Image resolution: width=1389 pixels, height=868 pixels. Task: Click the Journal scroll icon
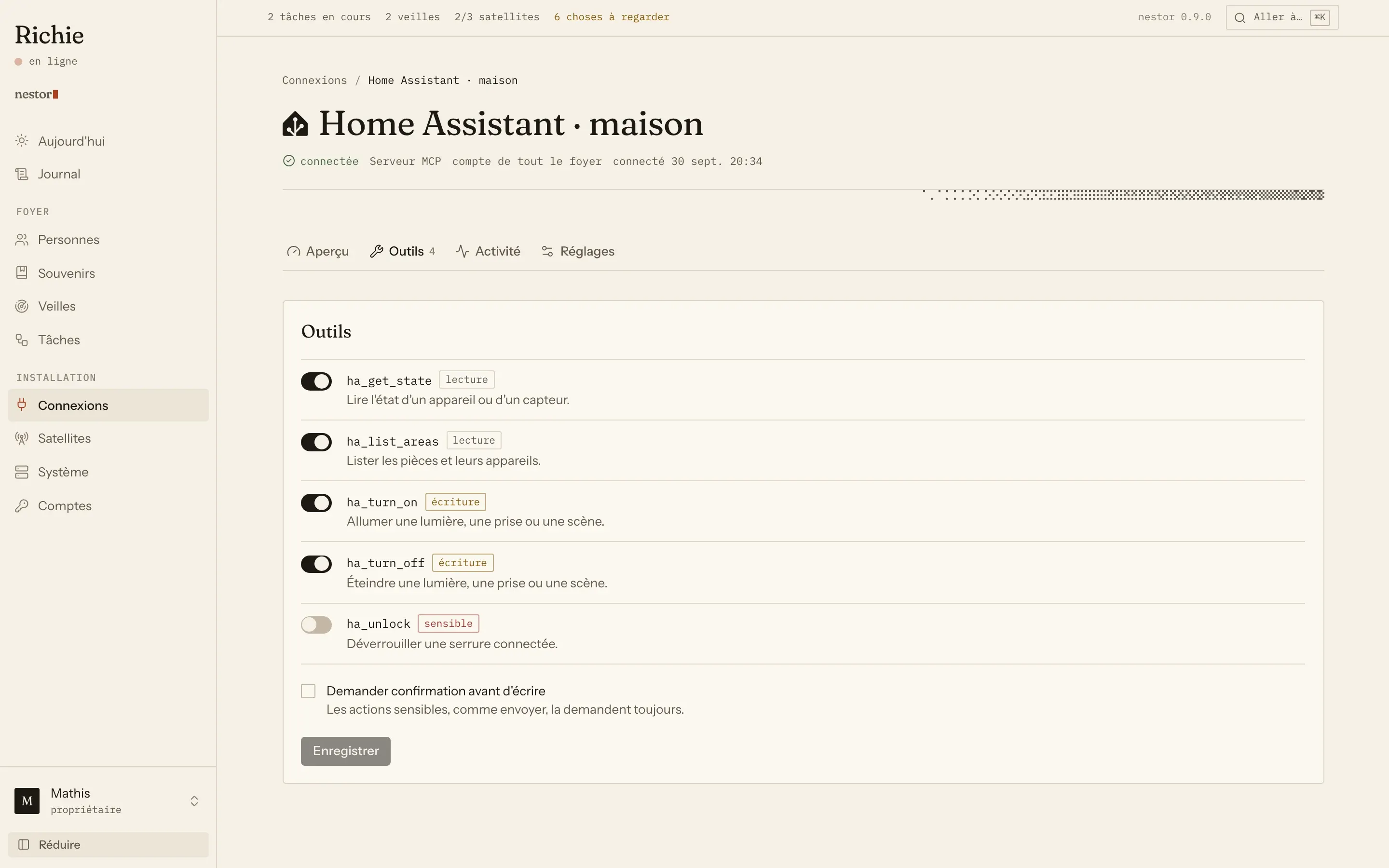pyautogui.click(x=22, y=174)
